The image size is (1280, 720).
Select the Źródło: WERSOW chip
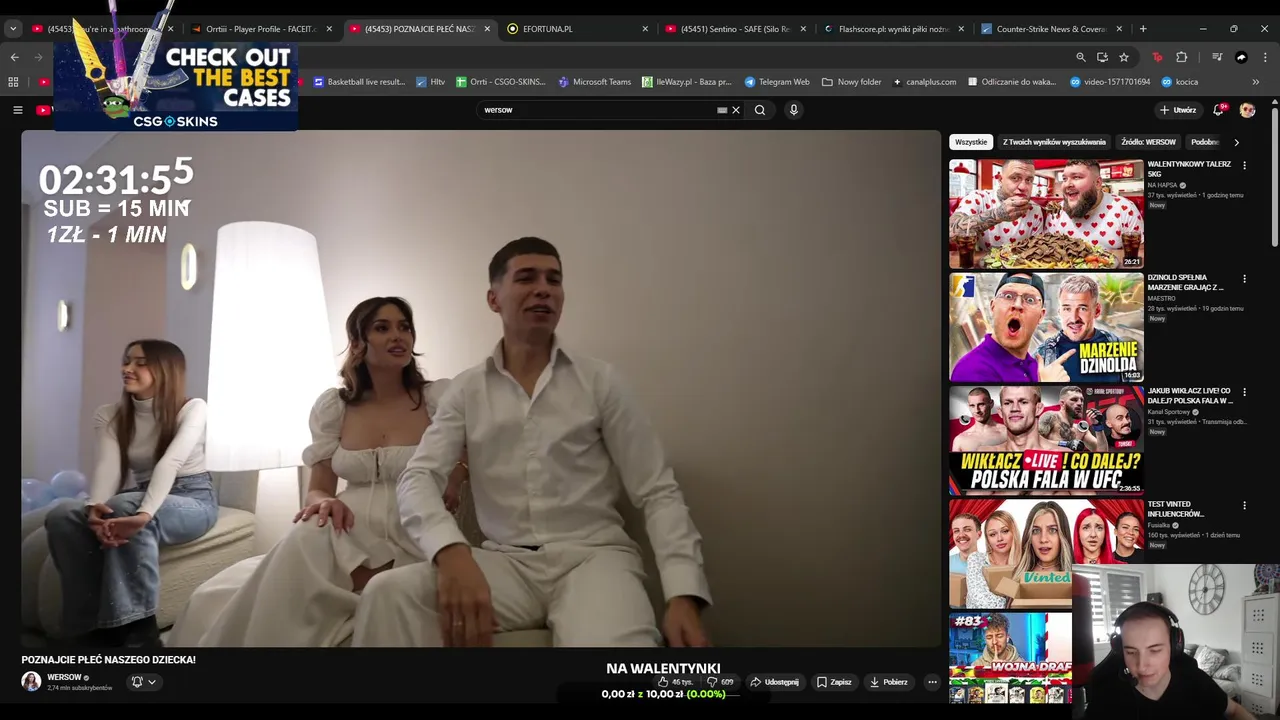coord(1148,142)
